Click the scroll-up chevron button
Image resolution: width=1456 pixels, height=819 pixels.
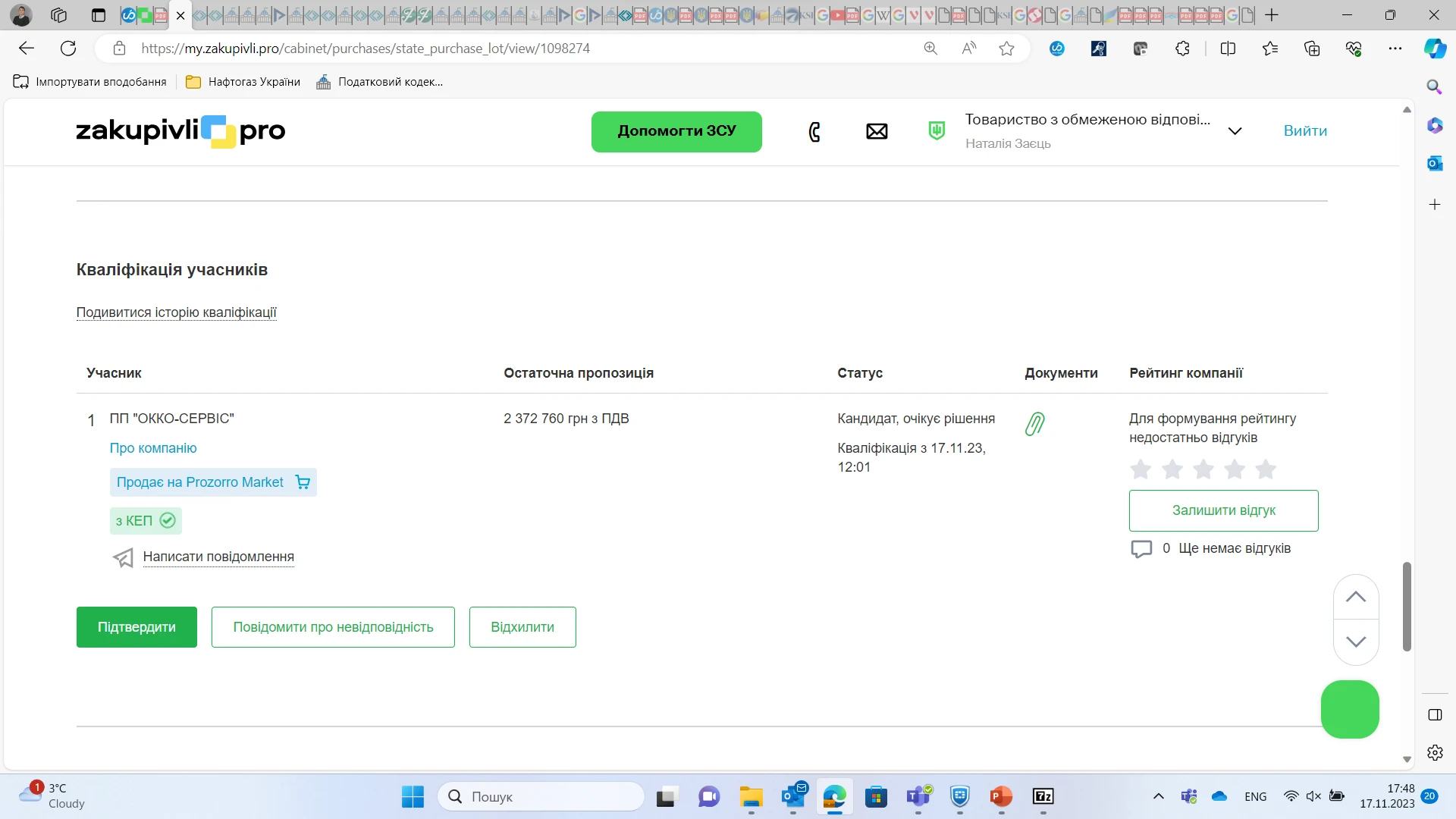1356,597
